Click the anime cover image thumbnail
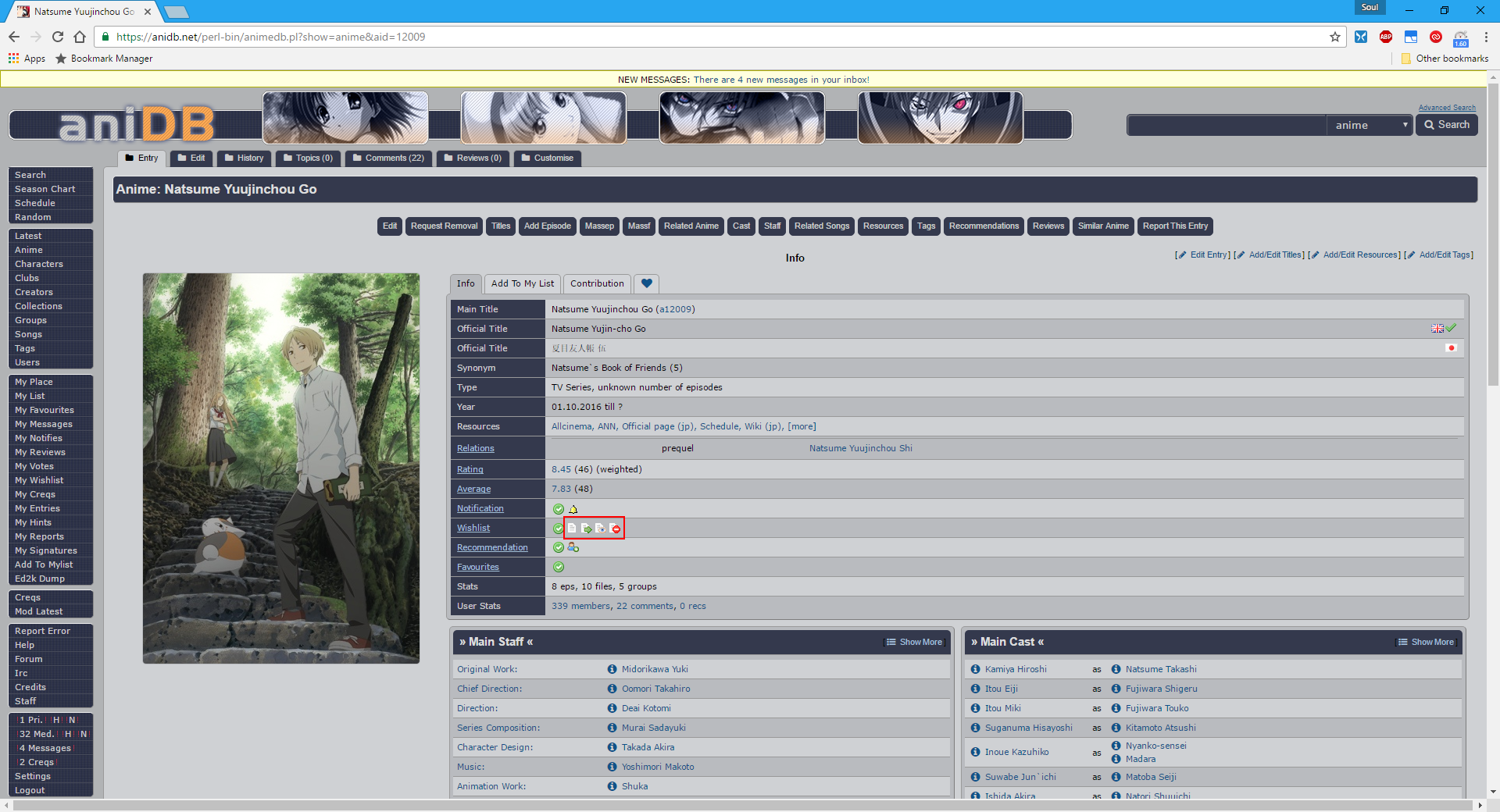Viewport: 1500px width, 812px height. [281, 468]
